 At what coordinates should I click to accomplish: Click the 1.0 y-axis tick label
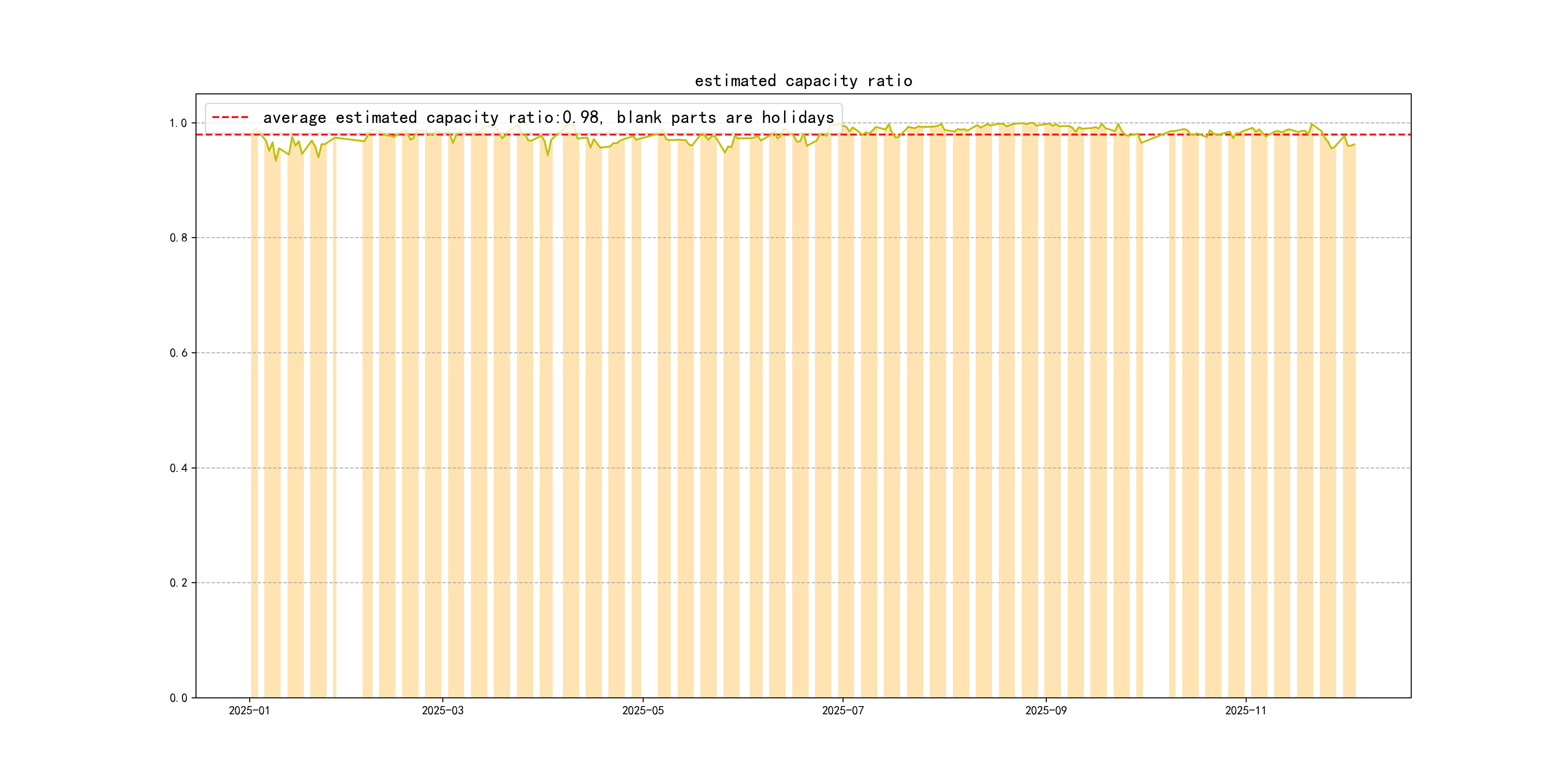click(179, 123)
